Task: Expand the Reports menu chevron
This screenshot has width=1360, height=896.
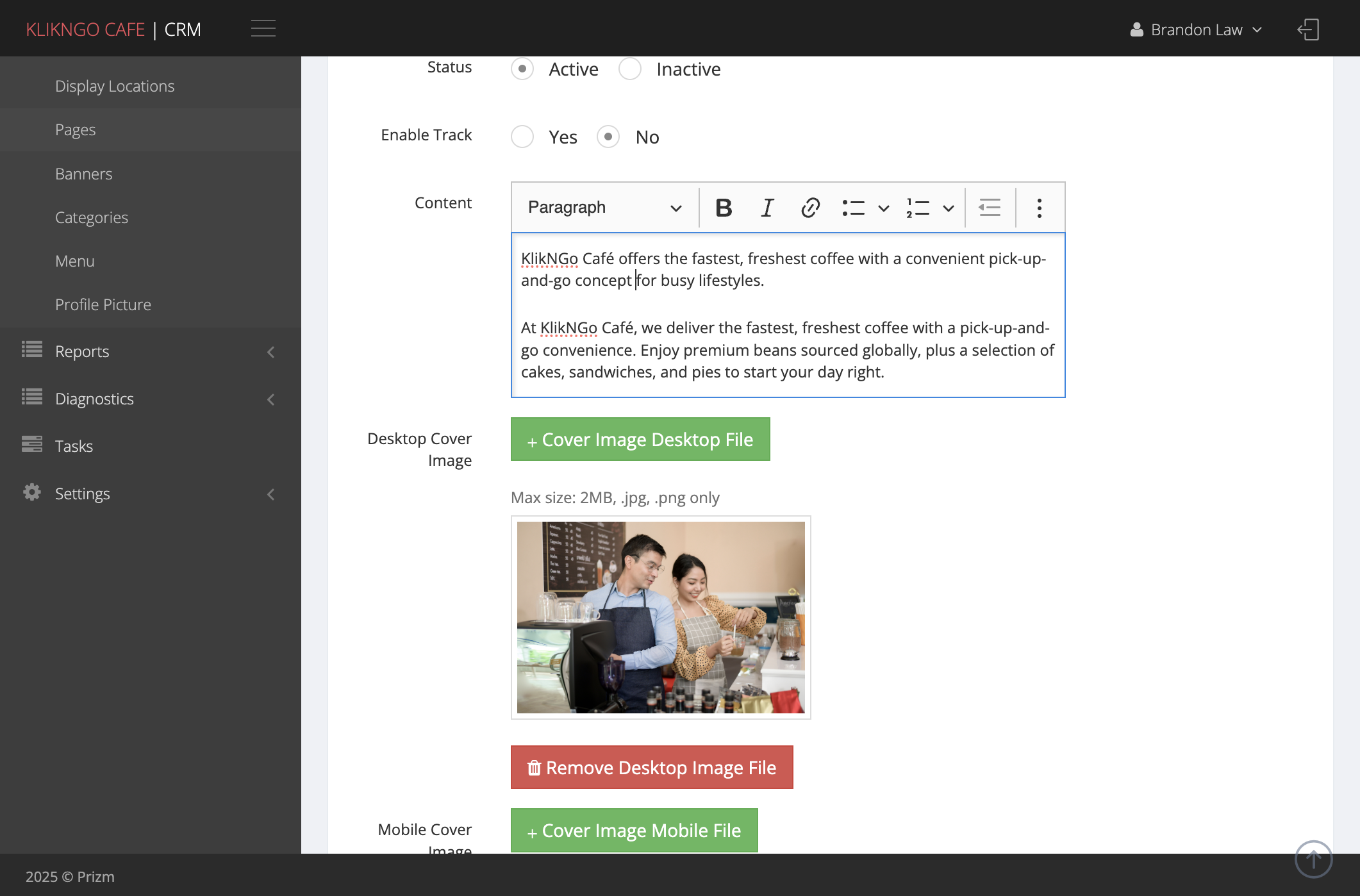Action: point(271,352)
